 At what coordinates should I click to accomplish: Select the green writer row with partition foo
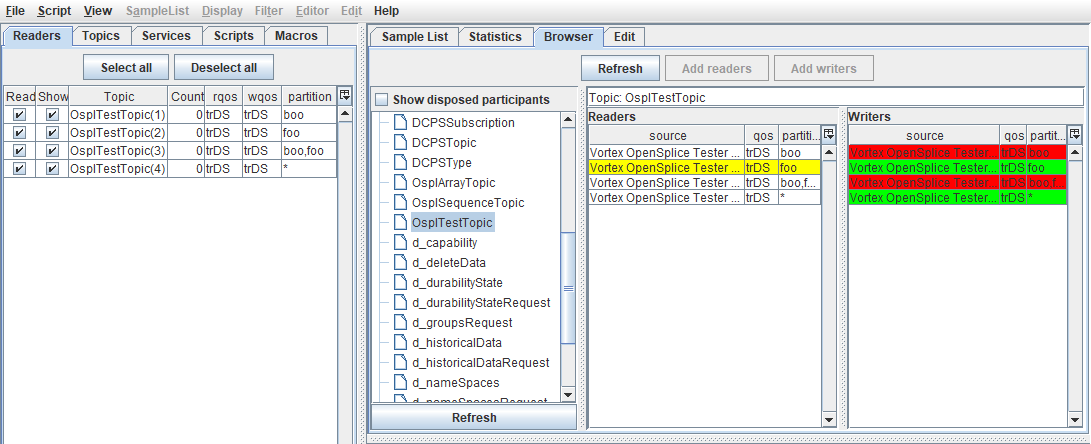(x=957, y=168)
